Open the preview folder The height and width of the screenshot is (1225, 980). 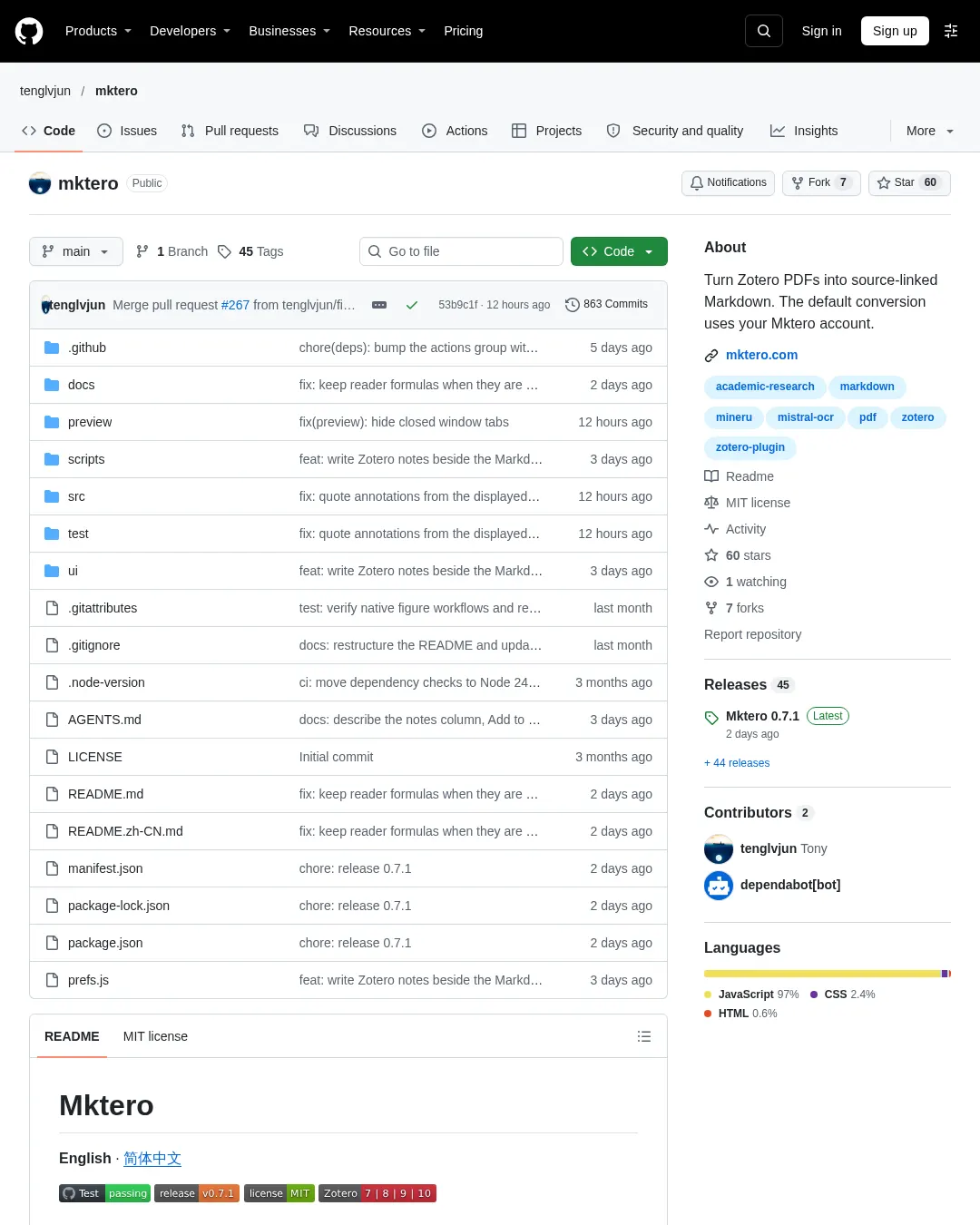pos(90,422)
